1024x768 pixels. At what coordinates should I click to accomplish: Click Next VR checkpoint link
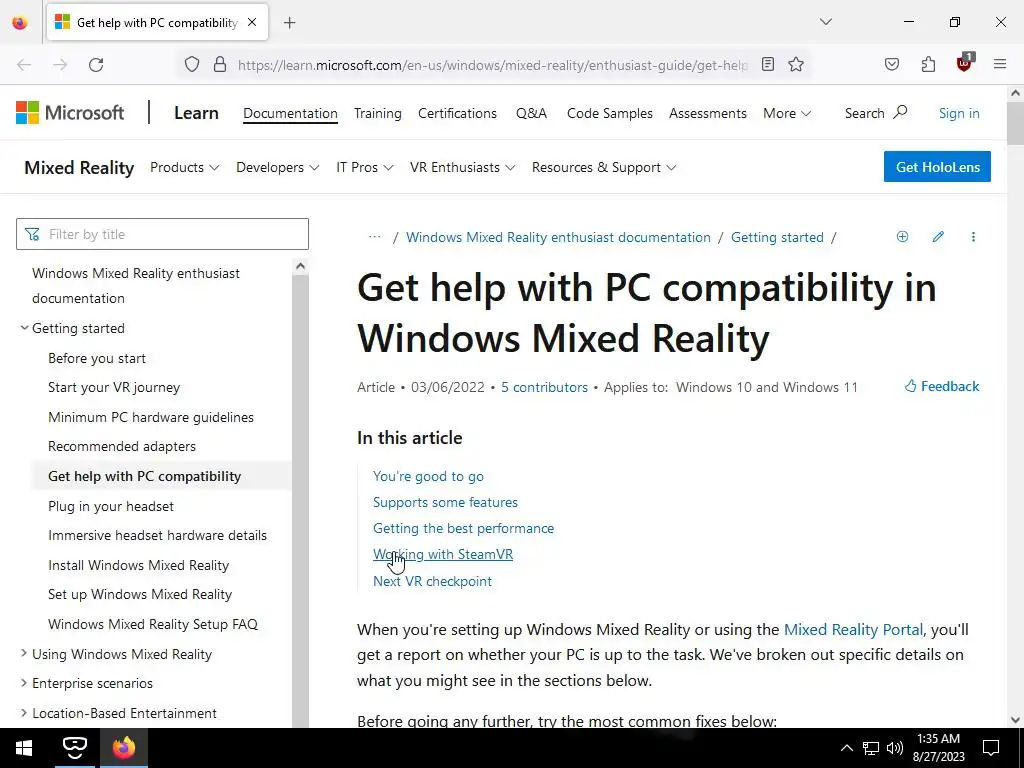coord(432,581)
